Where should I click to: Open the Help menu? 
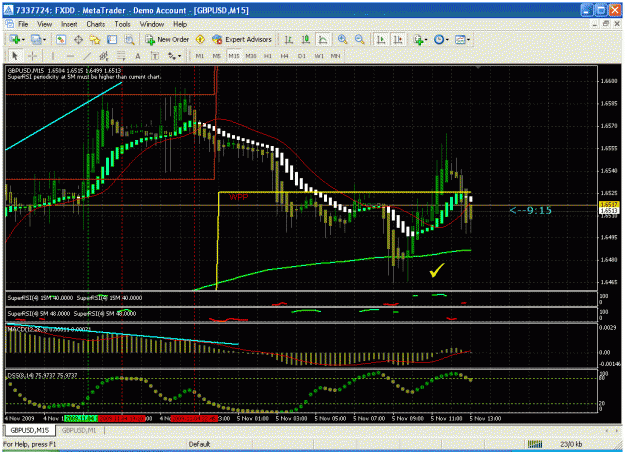[180, 24]
